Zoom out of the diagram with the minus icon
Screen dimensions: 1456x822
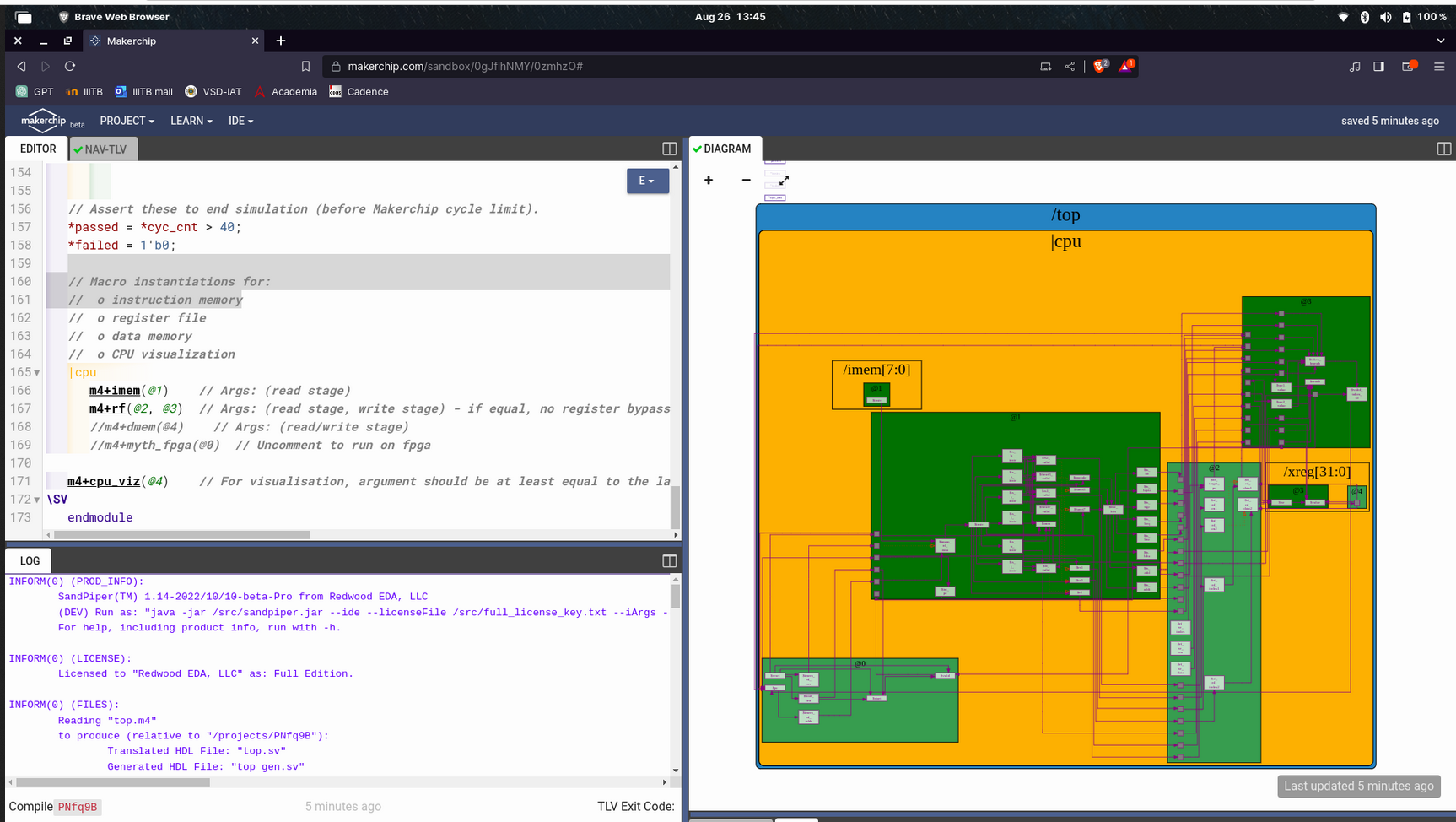tap(746, 181)
